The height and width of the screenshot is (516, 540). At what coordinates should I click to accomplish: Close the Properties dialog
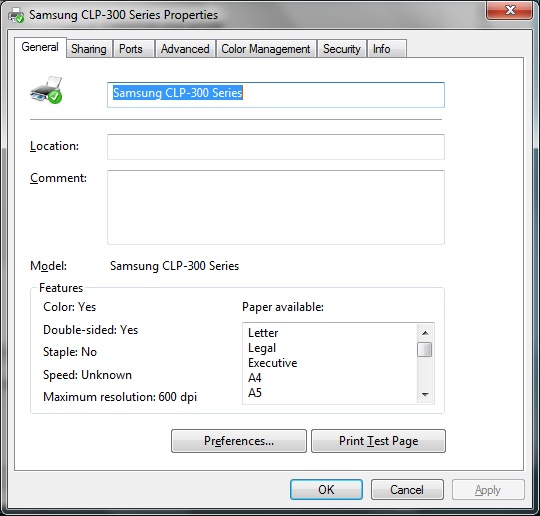click(509, 10)
